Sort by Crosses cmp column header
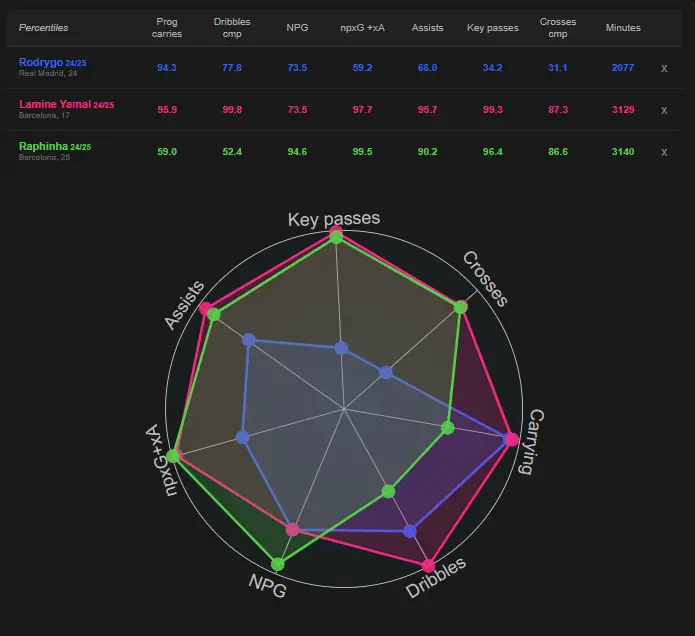The width and height of the screenshot is (695, 636). pos(558,27)
